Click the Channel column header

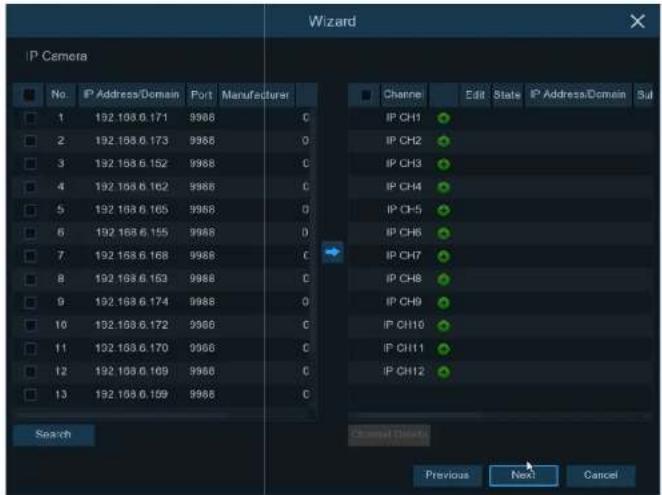(x=403, y=95)
